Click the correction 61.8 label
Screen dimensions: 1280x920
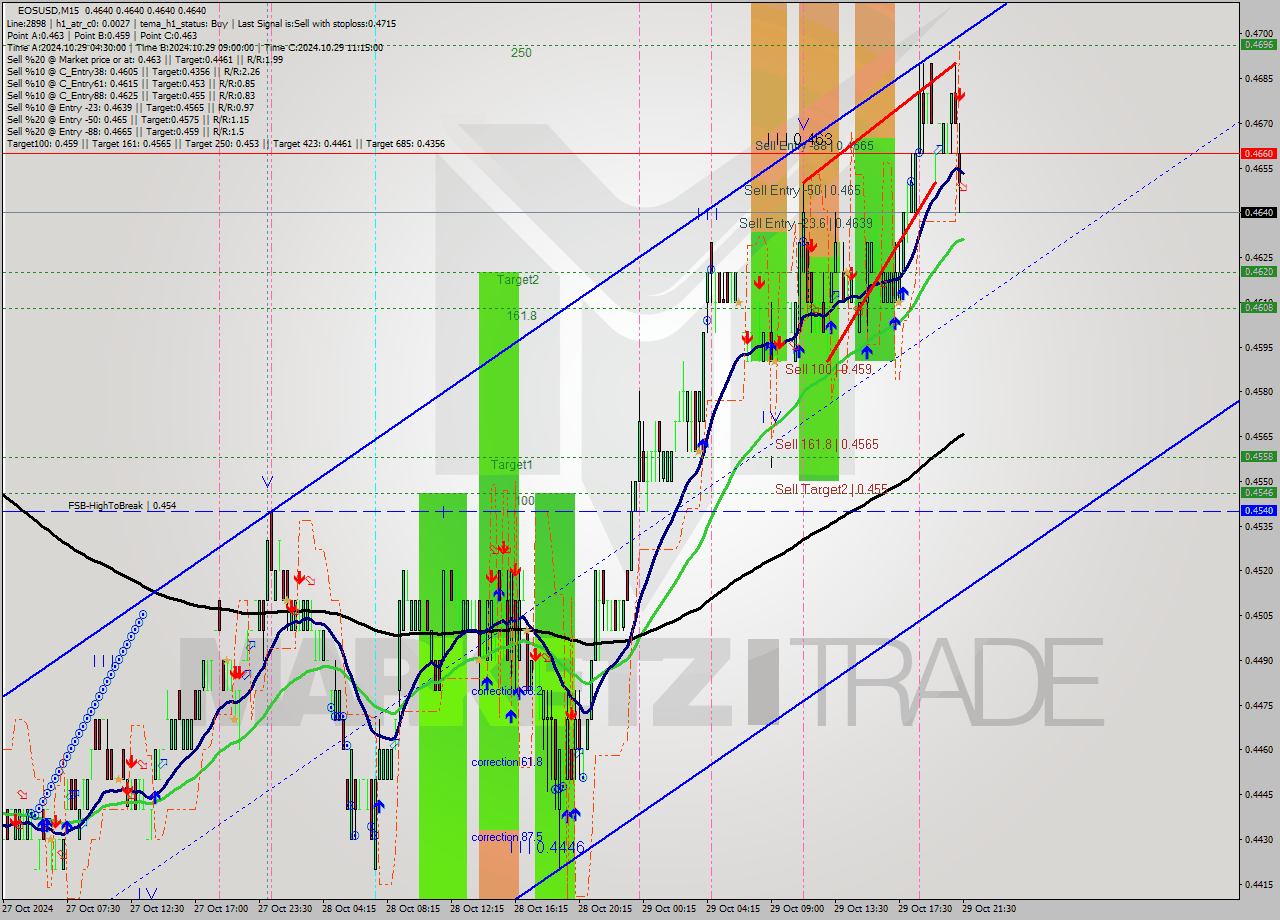[x=507, y=762]
